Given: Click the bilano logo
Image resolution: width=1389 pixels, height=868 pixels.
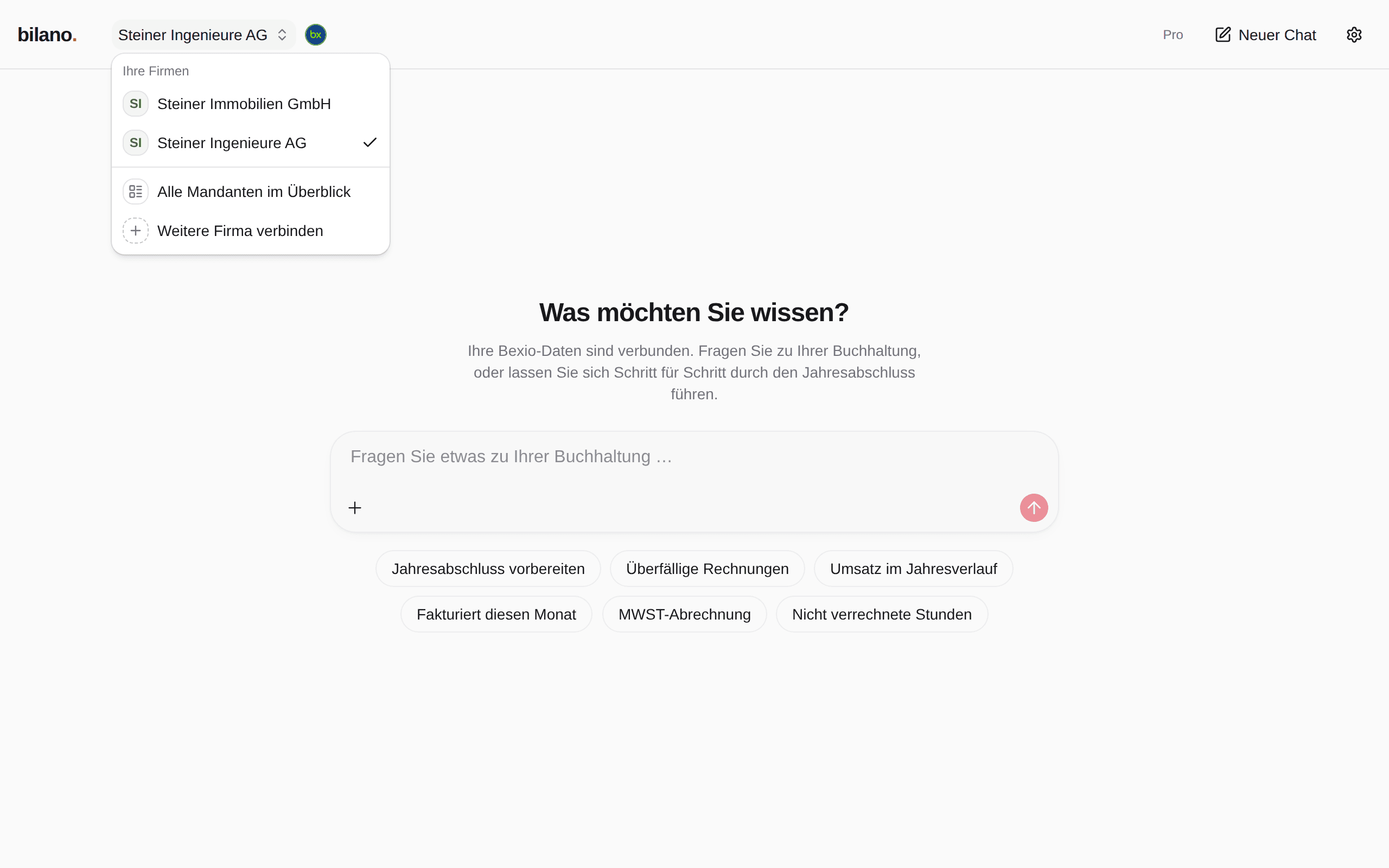Looking at the screenshot, I should [x=47, y=34].
